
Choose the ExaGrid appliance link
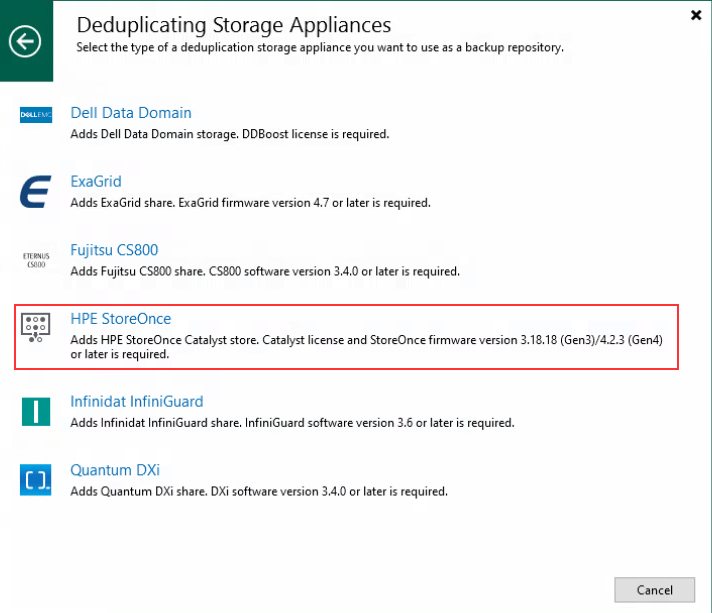[96, 182]
